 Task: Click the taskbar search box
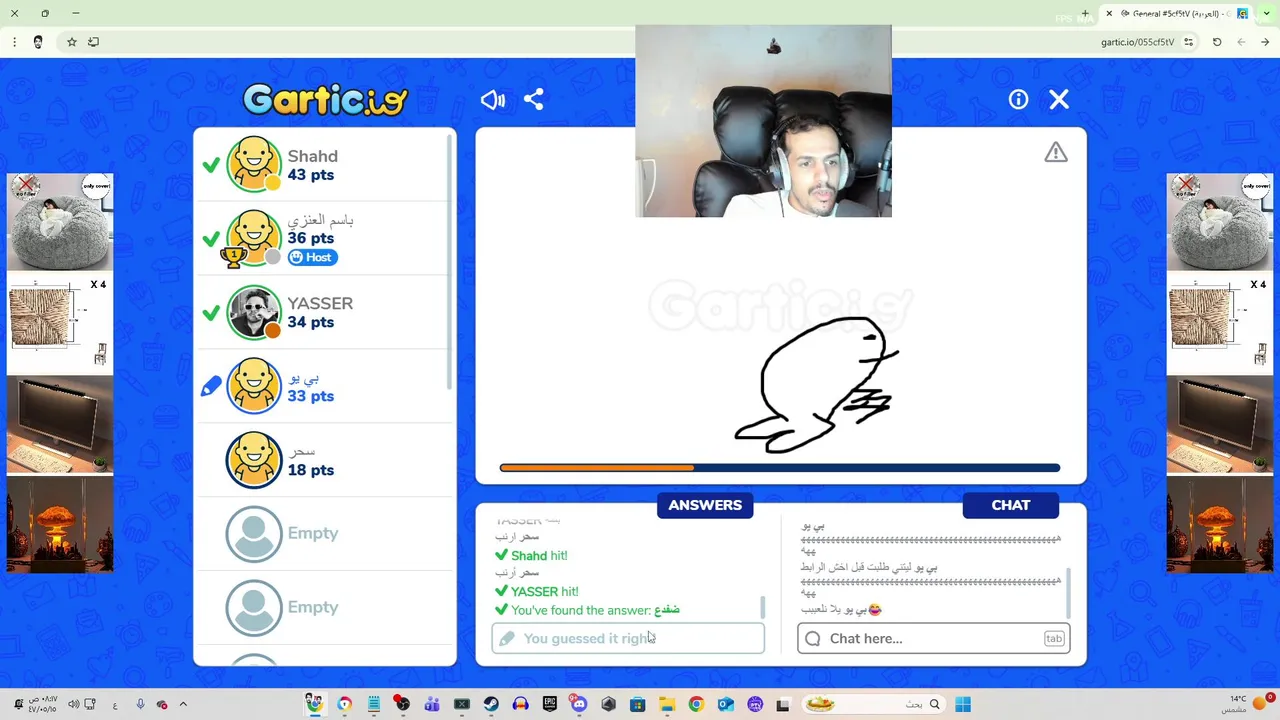875,704
